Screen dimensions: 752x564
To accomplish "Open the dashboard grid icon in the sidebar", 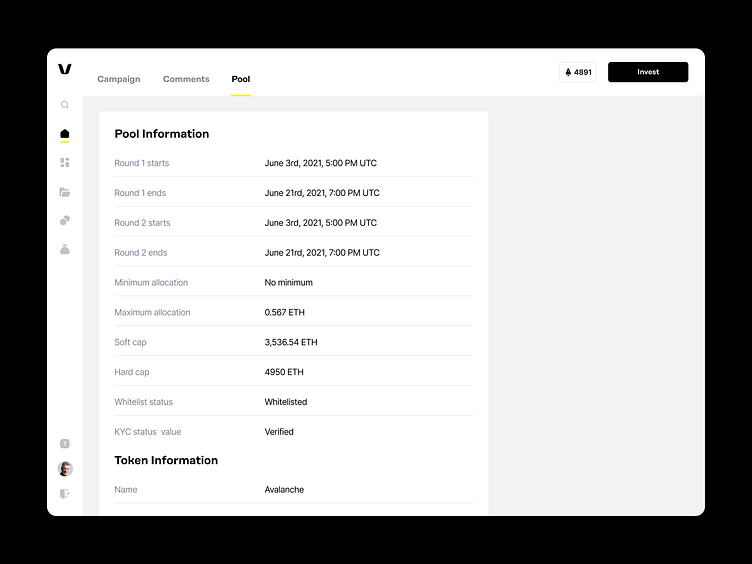I will 65,162.
